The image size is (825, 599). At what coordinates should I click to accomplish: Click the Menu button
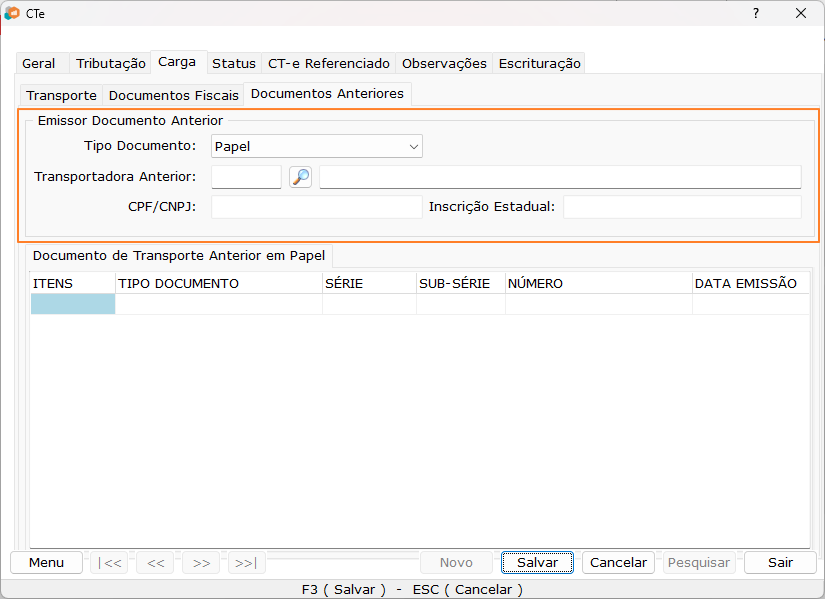pos(46,563)
